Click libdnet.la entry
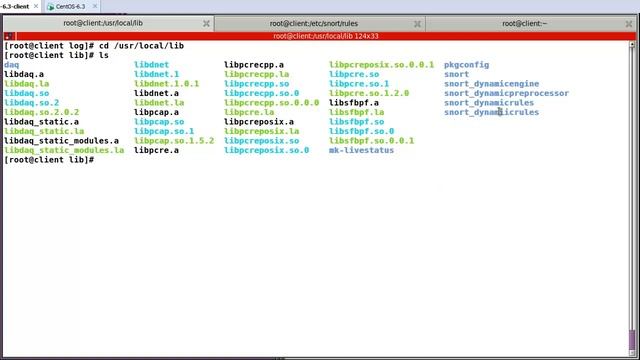Screen dimensions: 640x360 click(x=159, y=102)
